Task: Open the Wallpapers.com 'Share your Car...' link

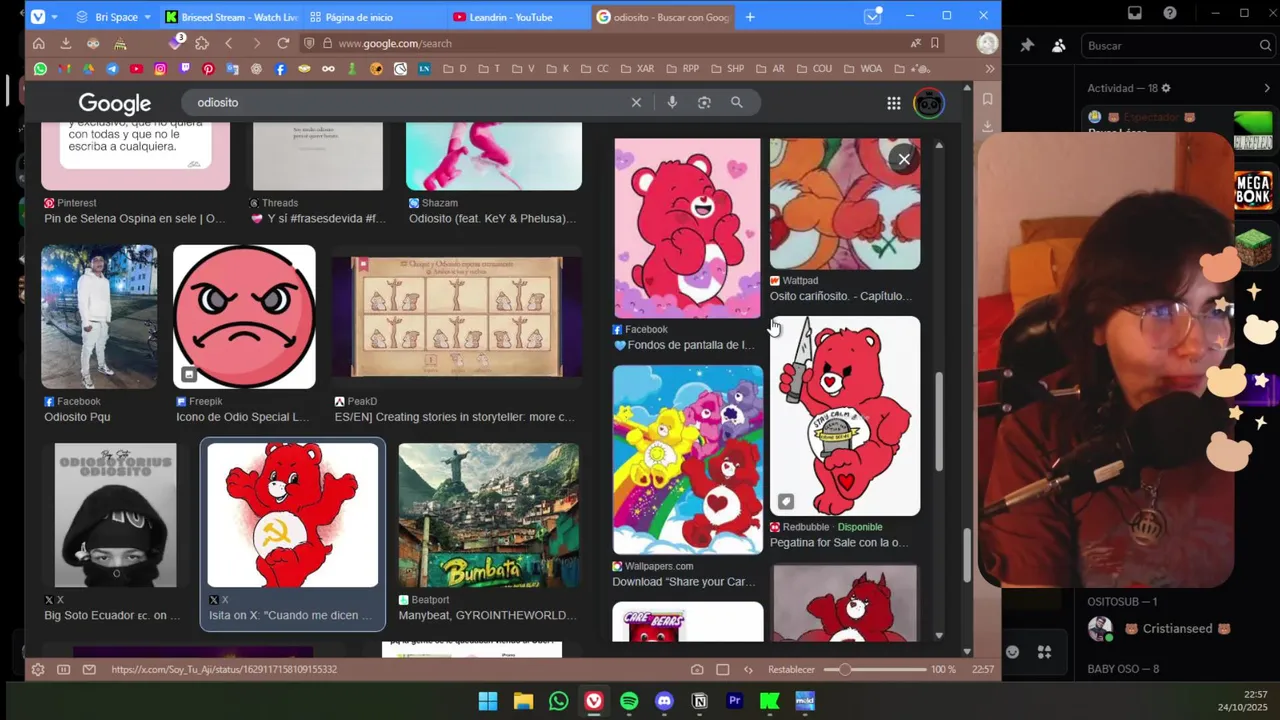Action: pos(684,582)
